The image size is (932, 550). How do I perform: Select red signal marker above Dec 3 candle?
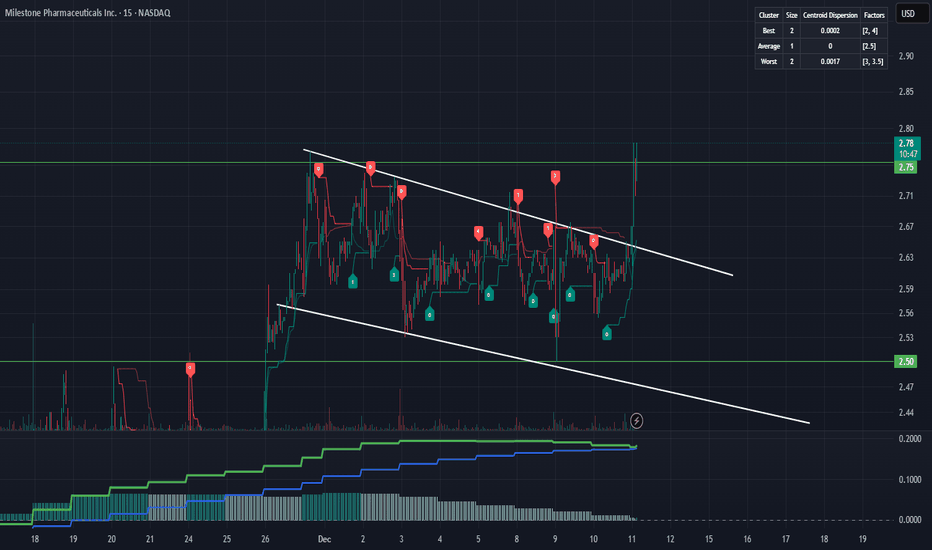coord(402,191)
